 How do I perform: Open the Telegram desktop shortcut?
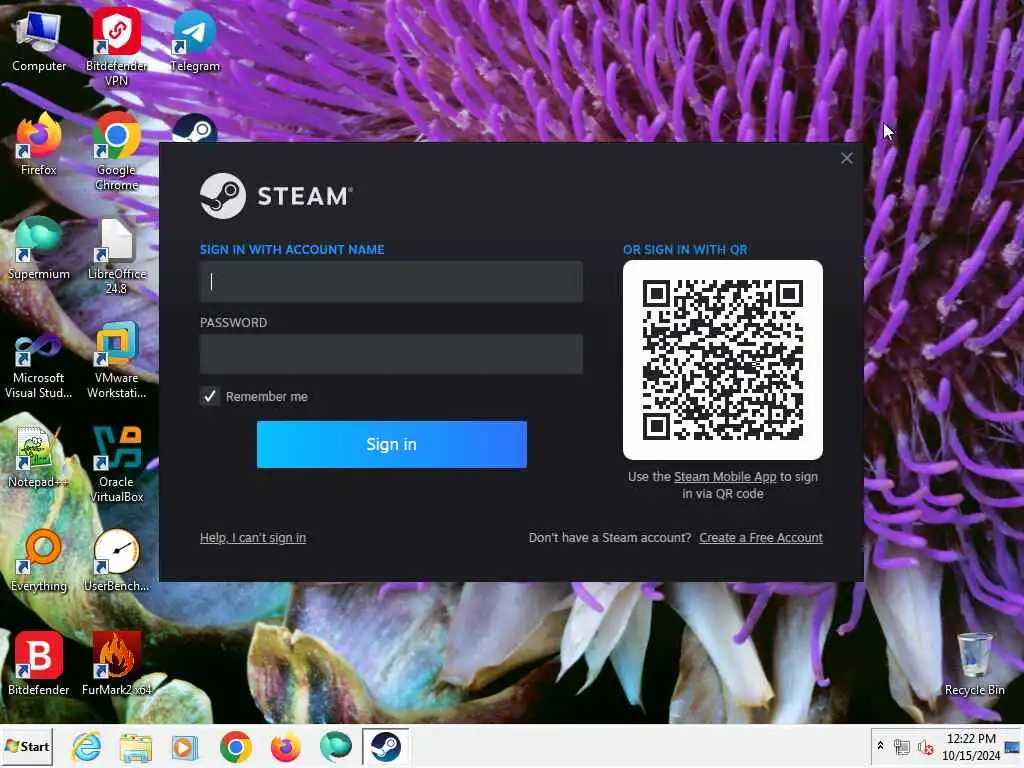point(195,42)
